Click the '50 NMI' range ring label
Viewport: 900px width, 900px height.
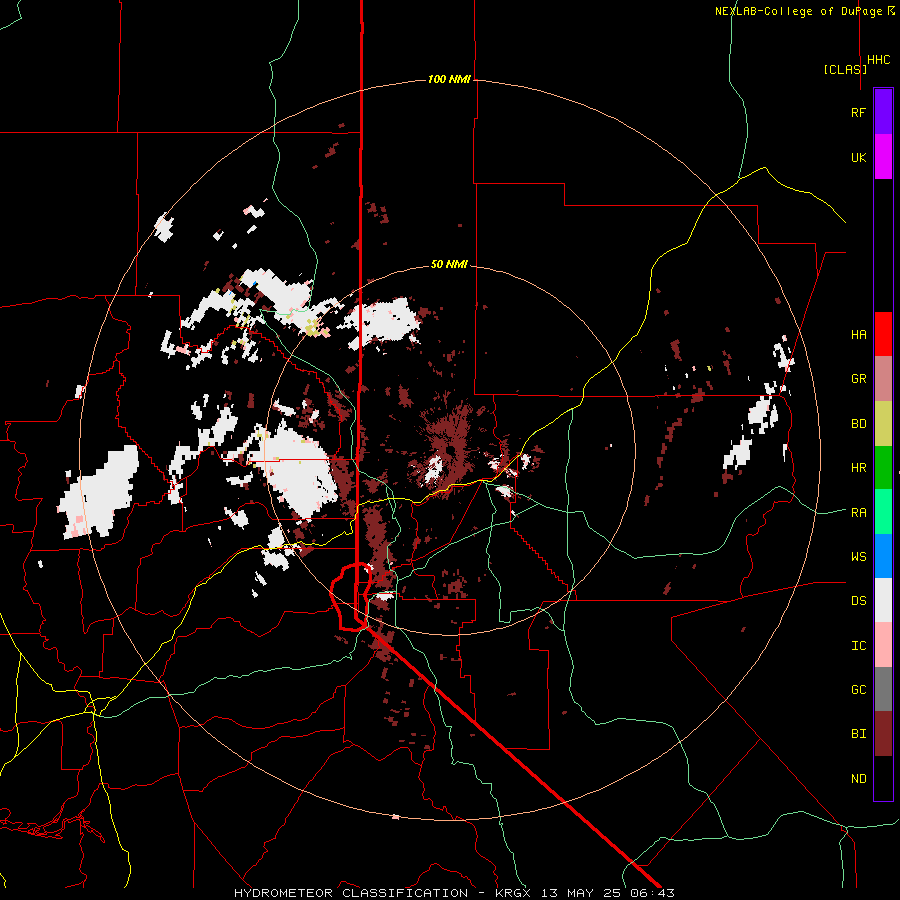(449, 264)
